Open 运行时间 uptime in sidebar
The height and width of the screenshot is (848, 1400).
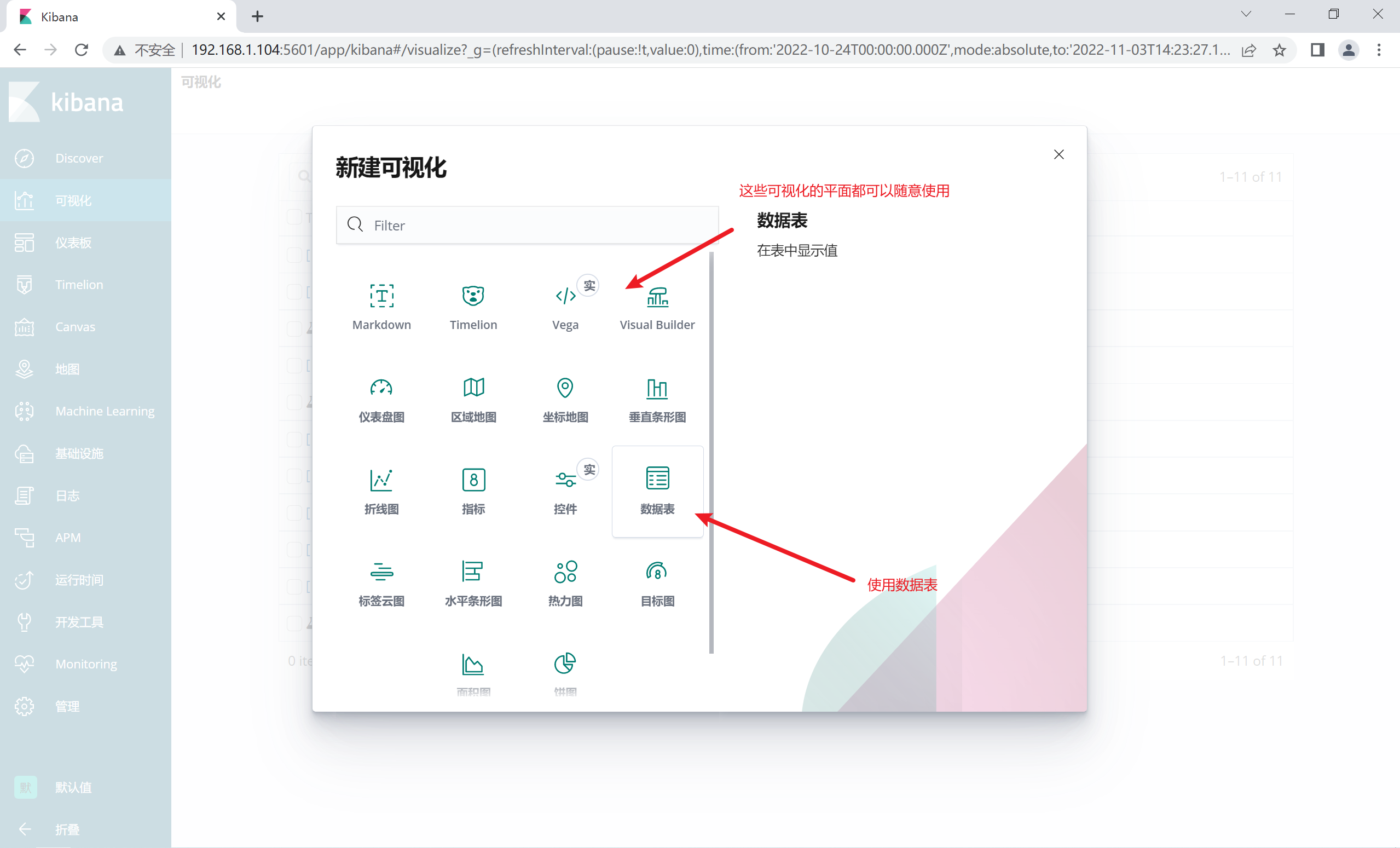[85, 580]
